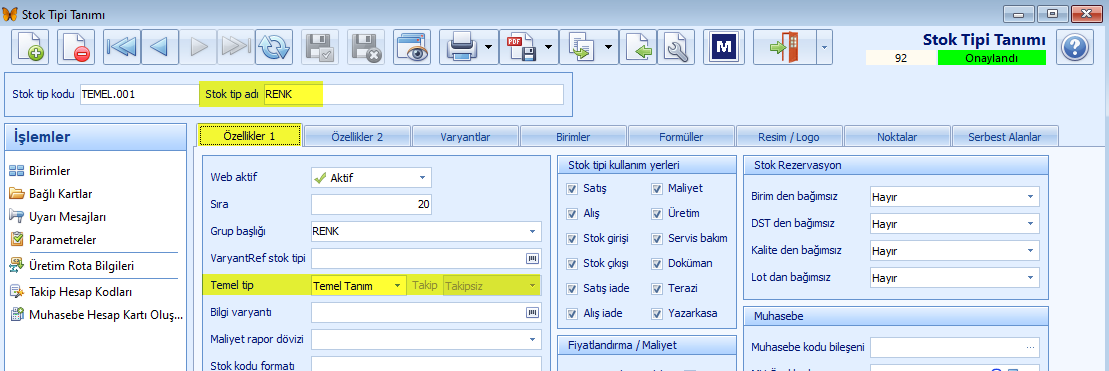Click the Stok tip kodu input field
Viewport: 1109px width, 371px height.
139,94
